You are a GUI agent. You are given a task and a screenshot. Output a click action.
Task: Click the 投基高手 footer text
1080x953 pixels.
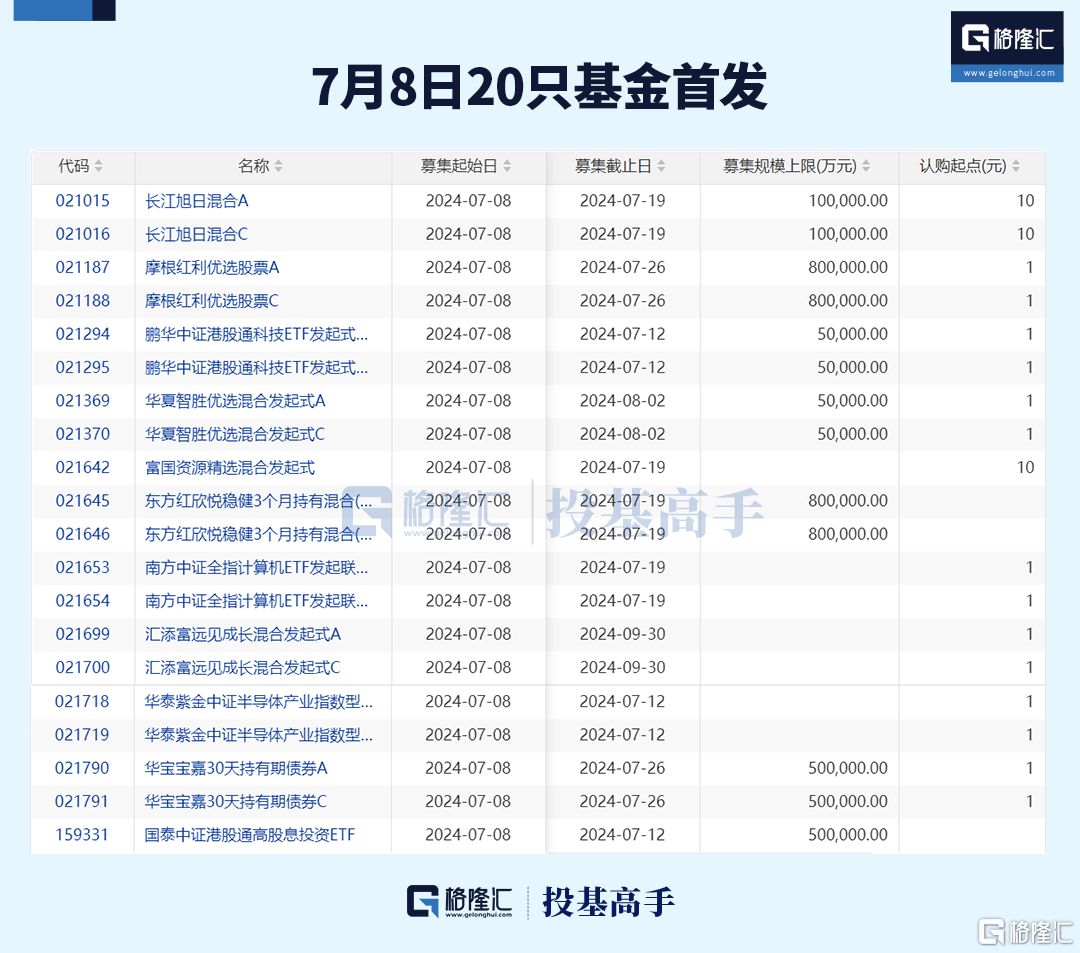coord(608,902)
